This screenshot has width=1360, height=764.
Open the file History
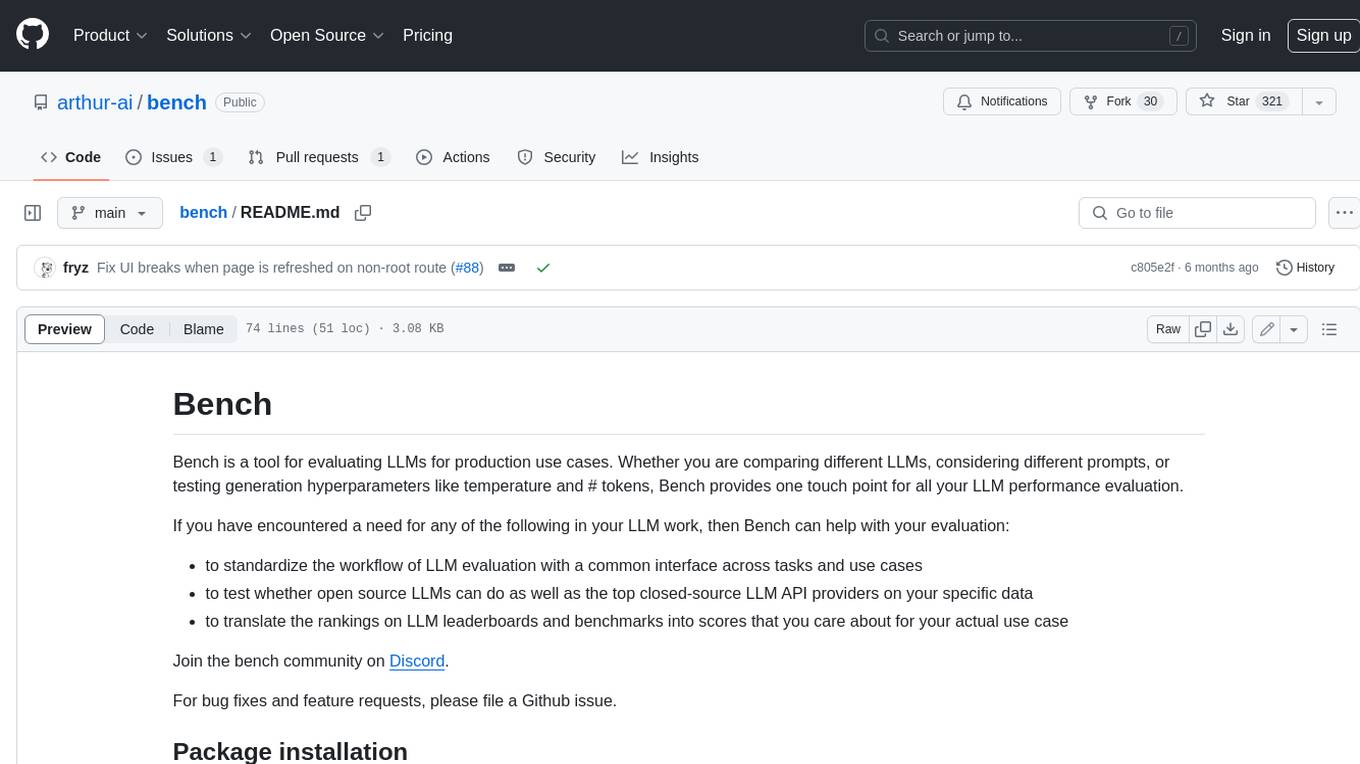point(1305,268)
